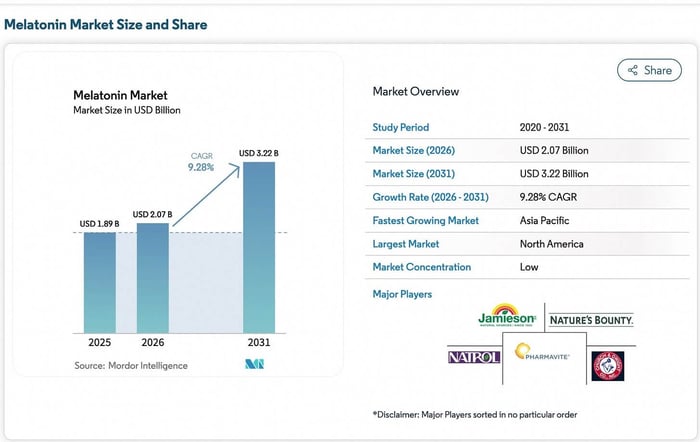Click the Melatonin Market Size and Share heading

coord(106,24)
